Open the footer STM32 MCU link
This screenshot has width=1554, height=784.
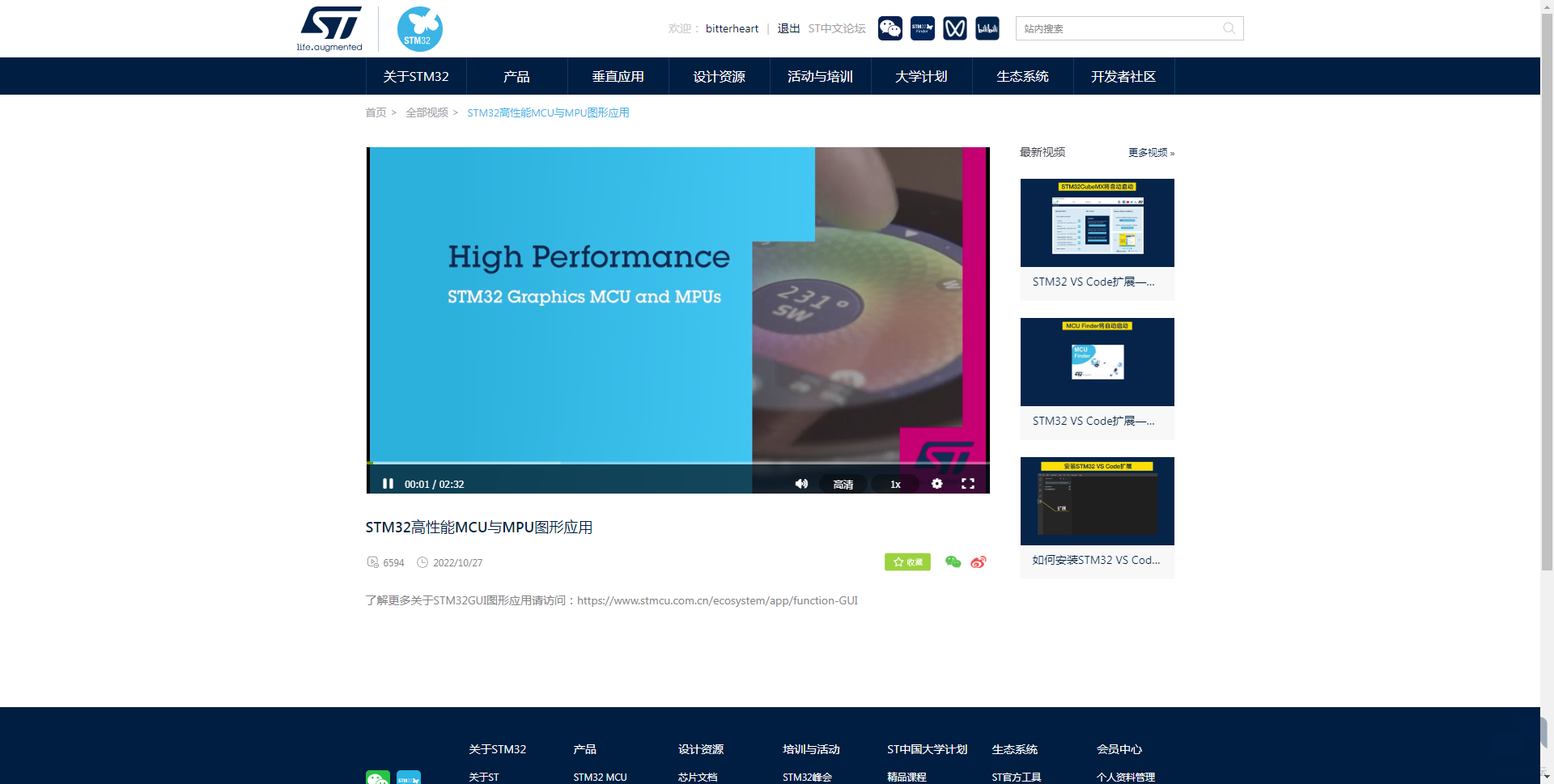600,777
